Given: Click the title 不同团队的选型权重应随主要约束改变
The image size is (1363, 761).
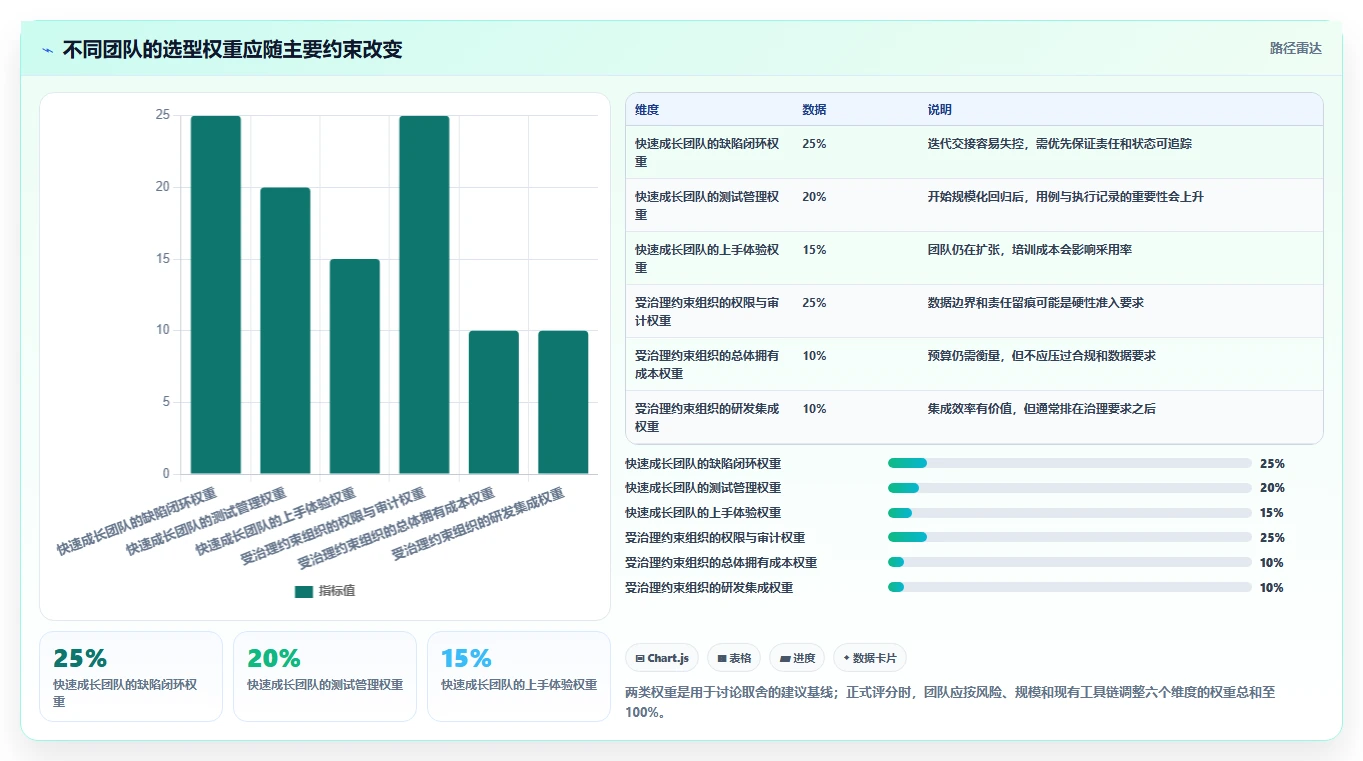Looking at the screenshot, I should coord(233,50).
